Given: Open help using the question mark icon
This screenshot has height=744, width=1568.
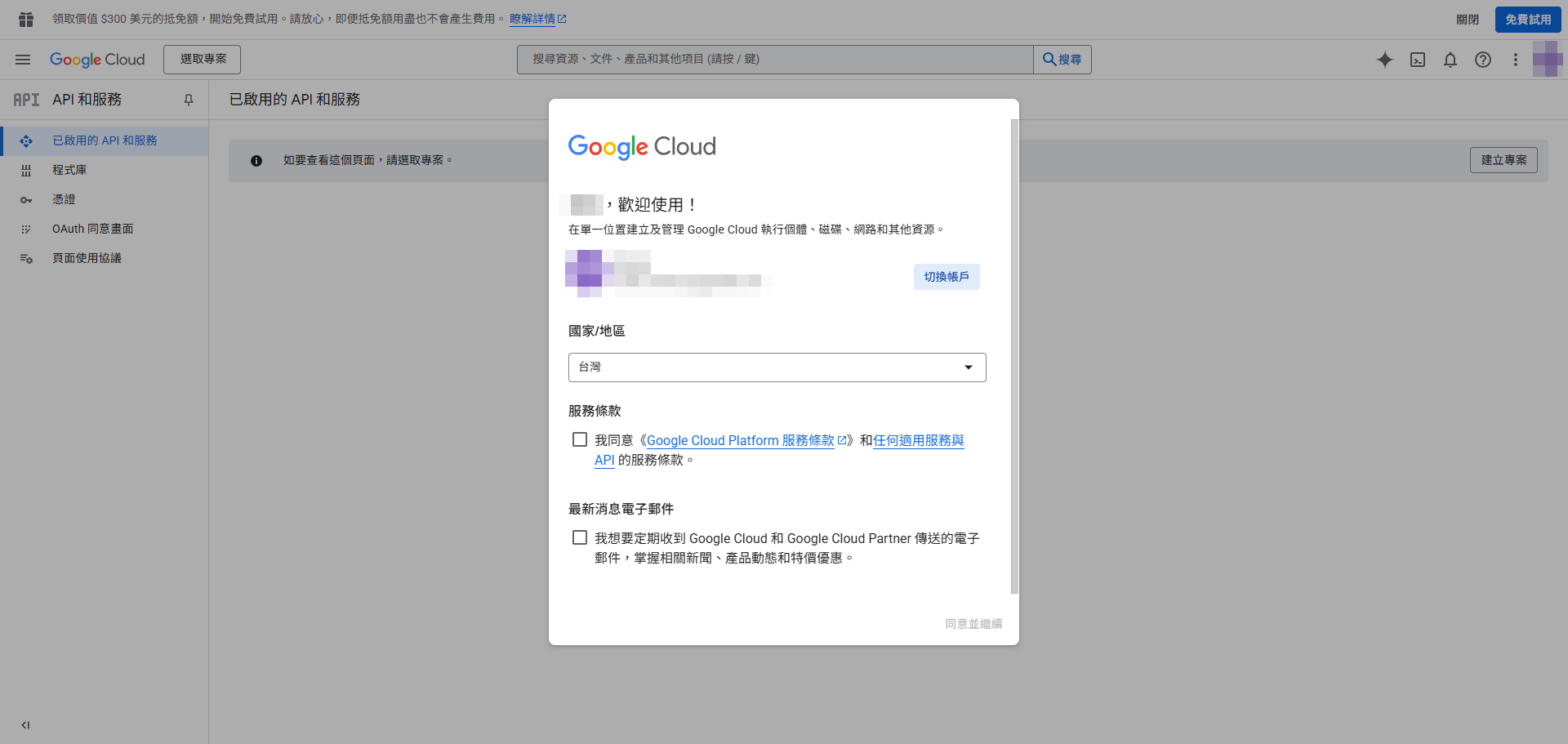Looking at the screenshot, I should [1483, 60].
